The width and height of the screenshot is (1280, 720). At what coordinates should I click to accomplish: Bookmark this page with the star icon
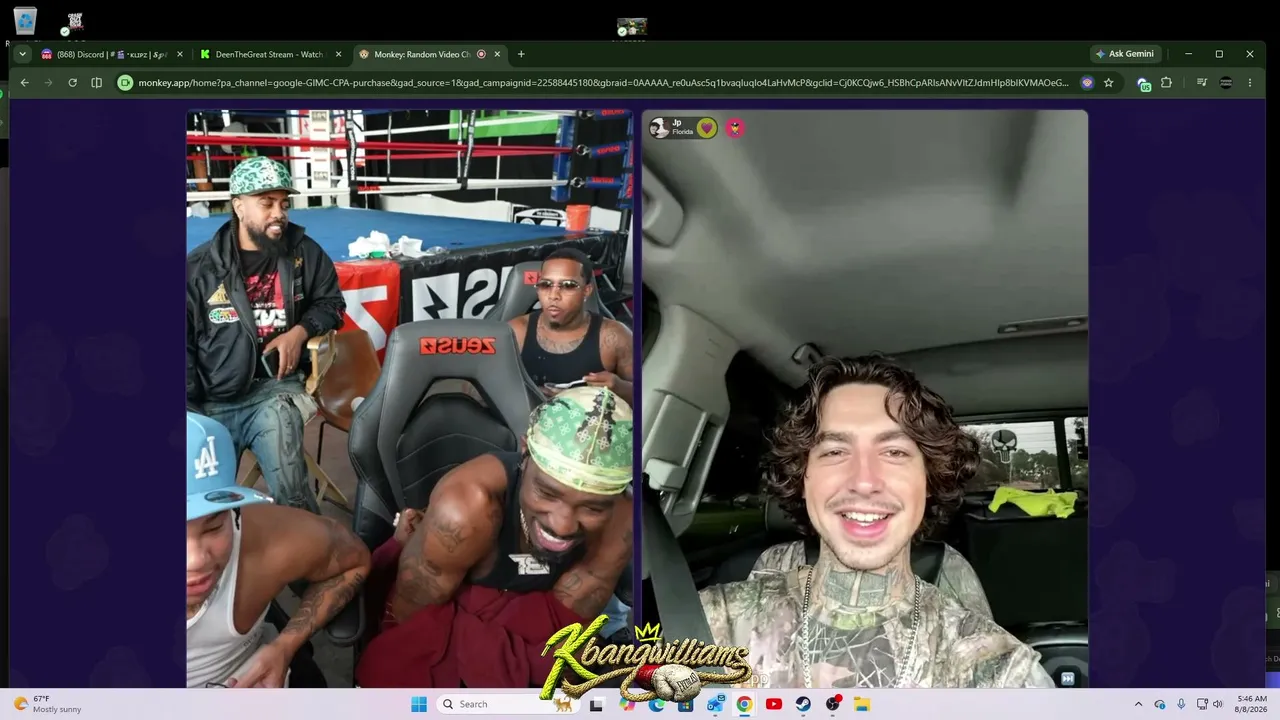[x=1108, y=83]
